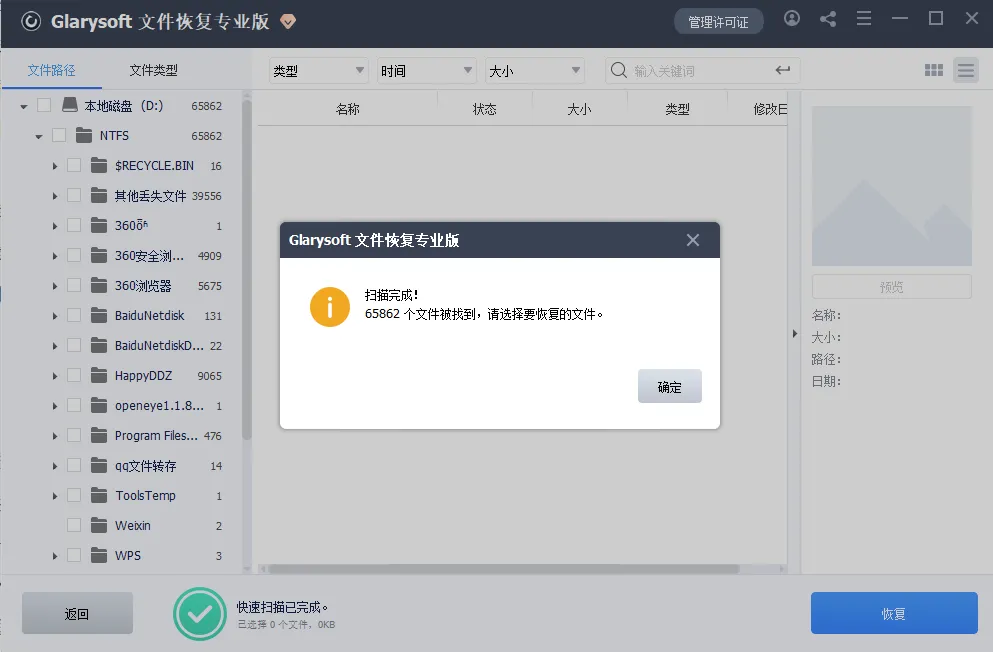Click the enter arrow in search box
This screenshot has width=993, height=652.
click(x=783, y=70)
